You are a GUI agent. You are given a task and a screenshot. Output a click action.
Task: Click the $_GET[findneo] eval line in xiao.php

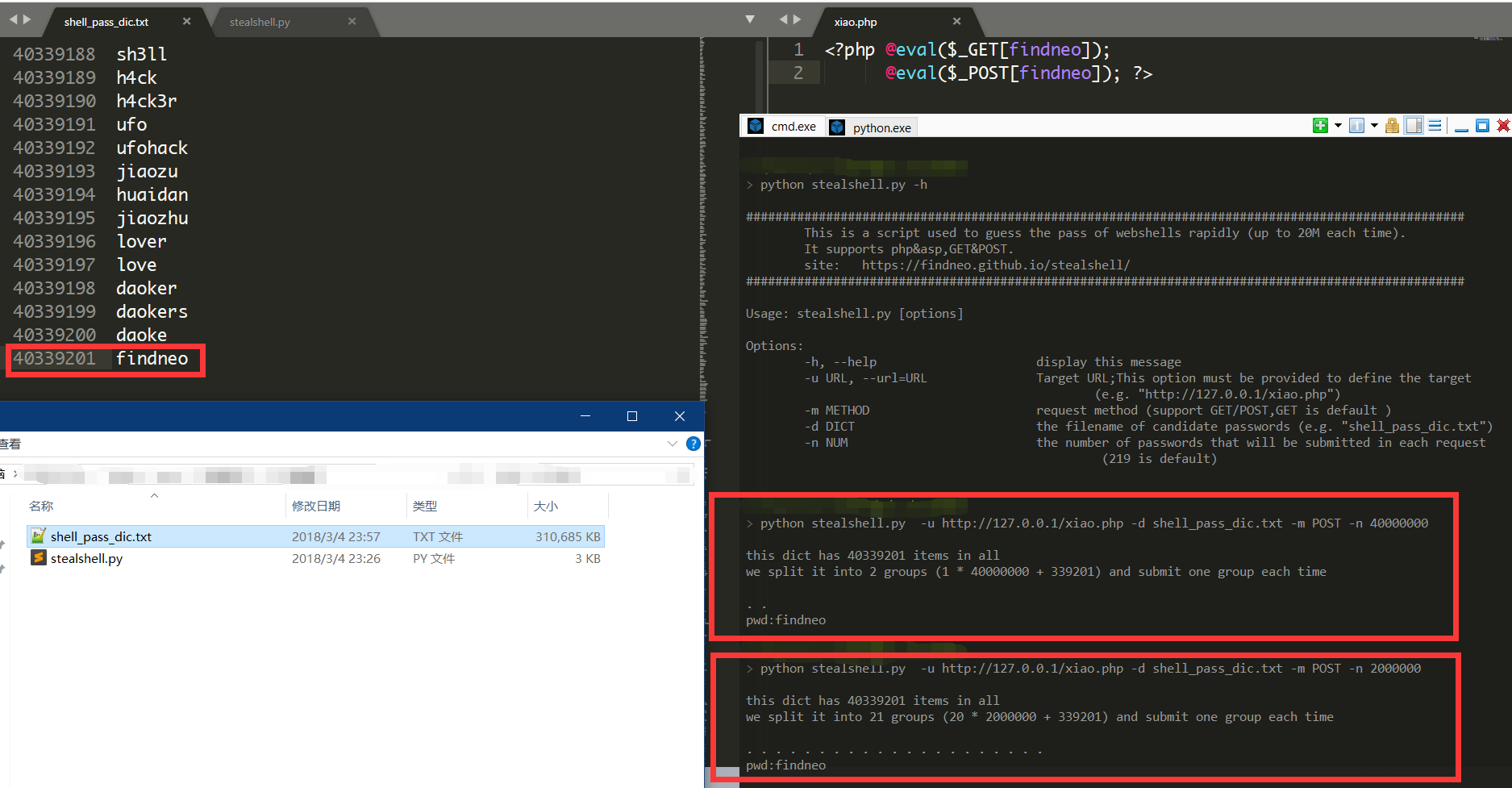click(967, 49)
